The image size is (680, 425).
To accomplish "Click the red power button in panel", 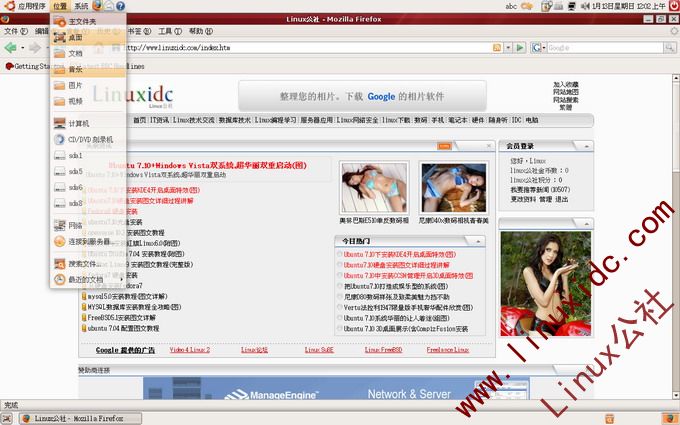I will click(671, 6).
